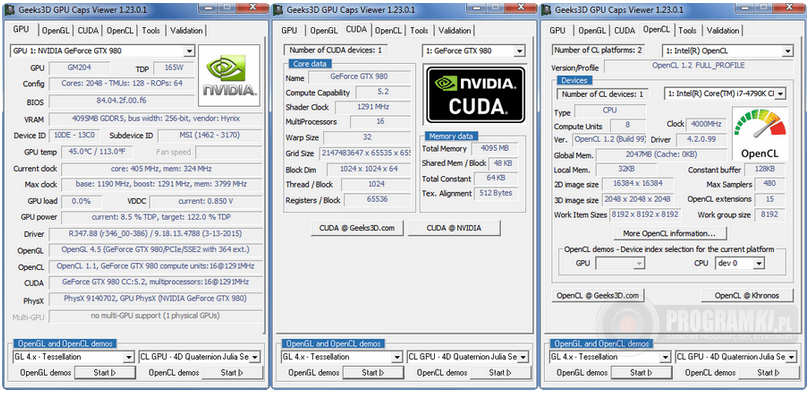Open GL 4.x - Tessellation dropdown in right window

(x=610, y=357)
